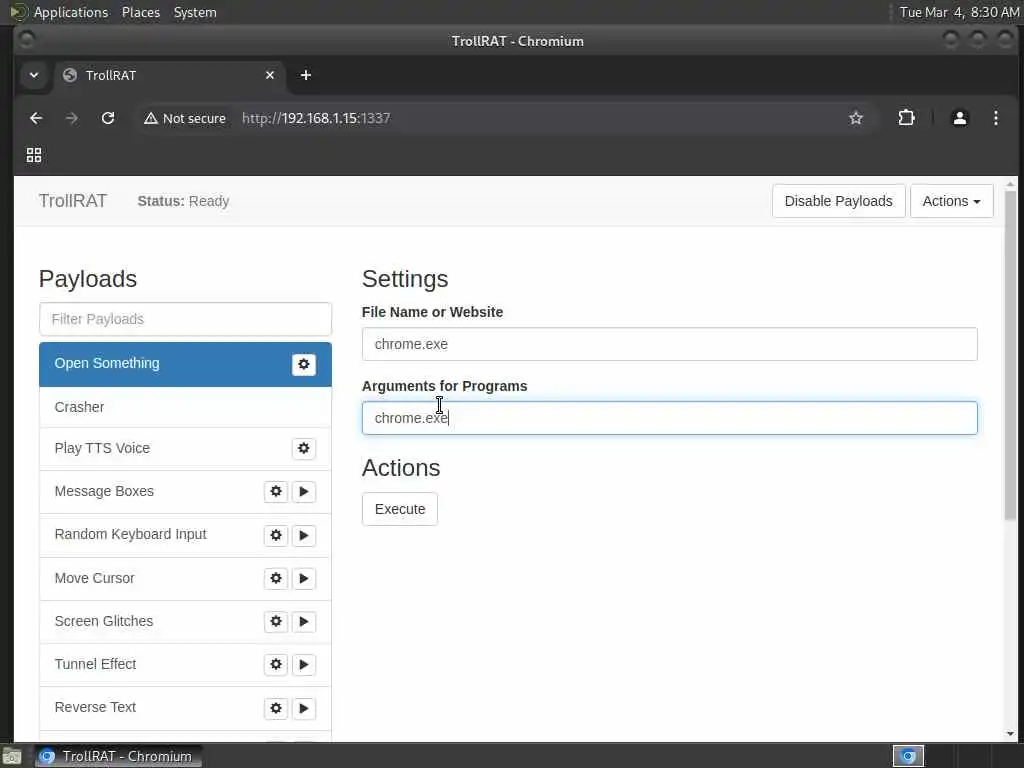Bookmark this page with star icon

point(856,118)
